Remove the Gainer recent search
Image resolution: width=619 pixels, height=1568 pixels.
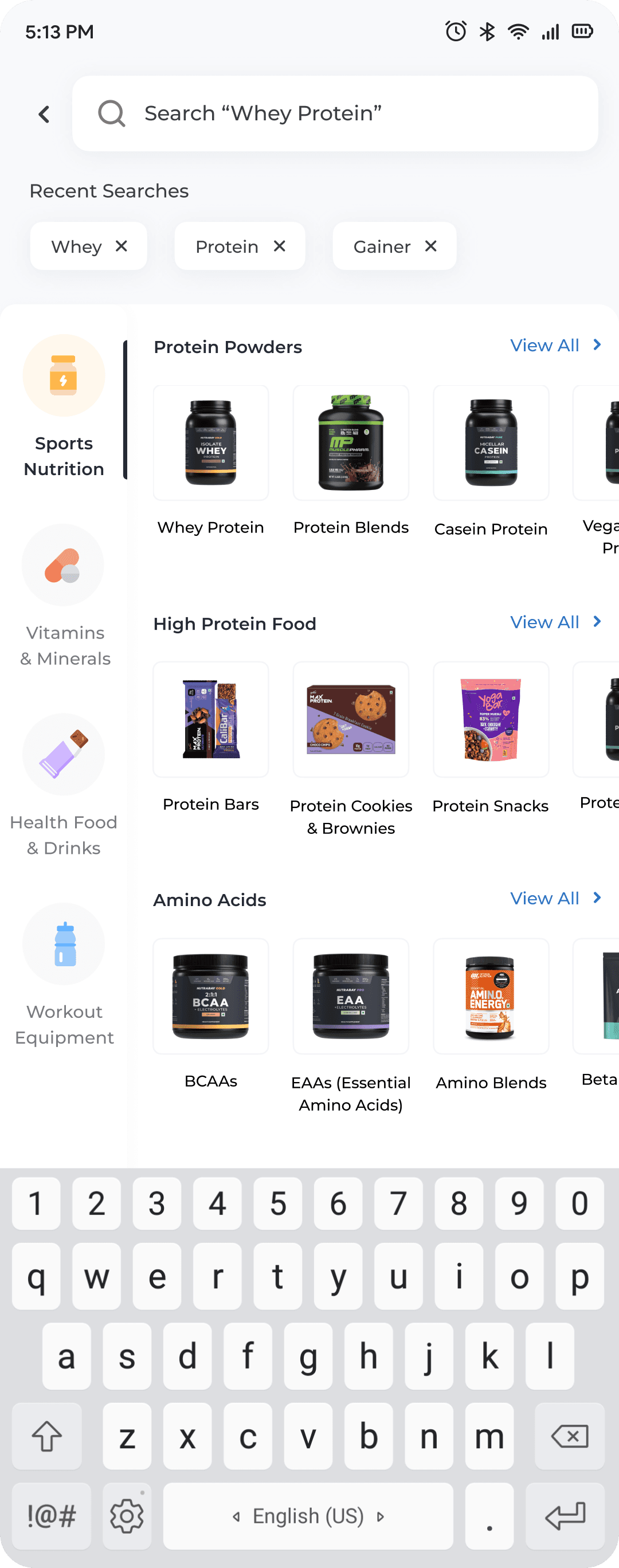431,246
